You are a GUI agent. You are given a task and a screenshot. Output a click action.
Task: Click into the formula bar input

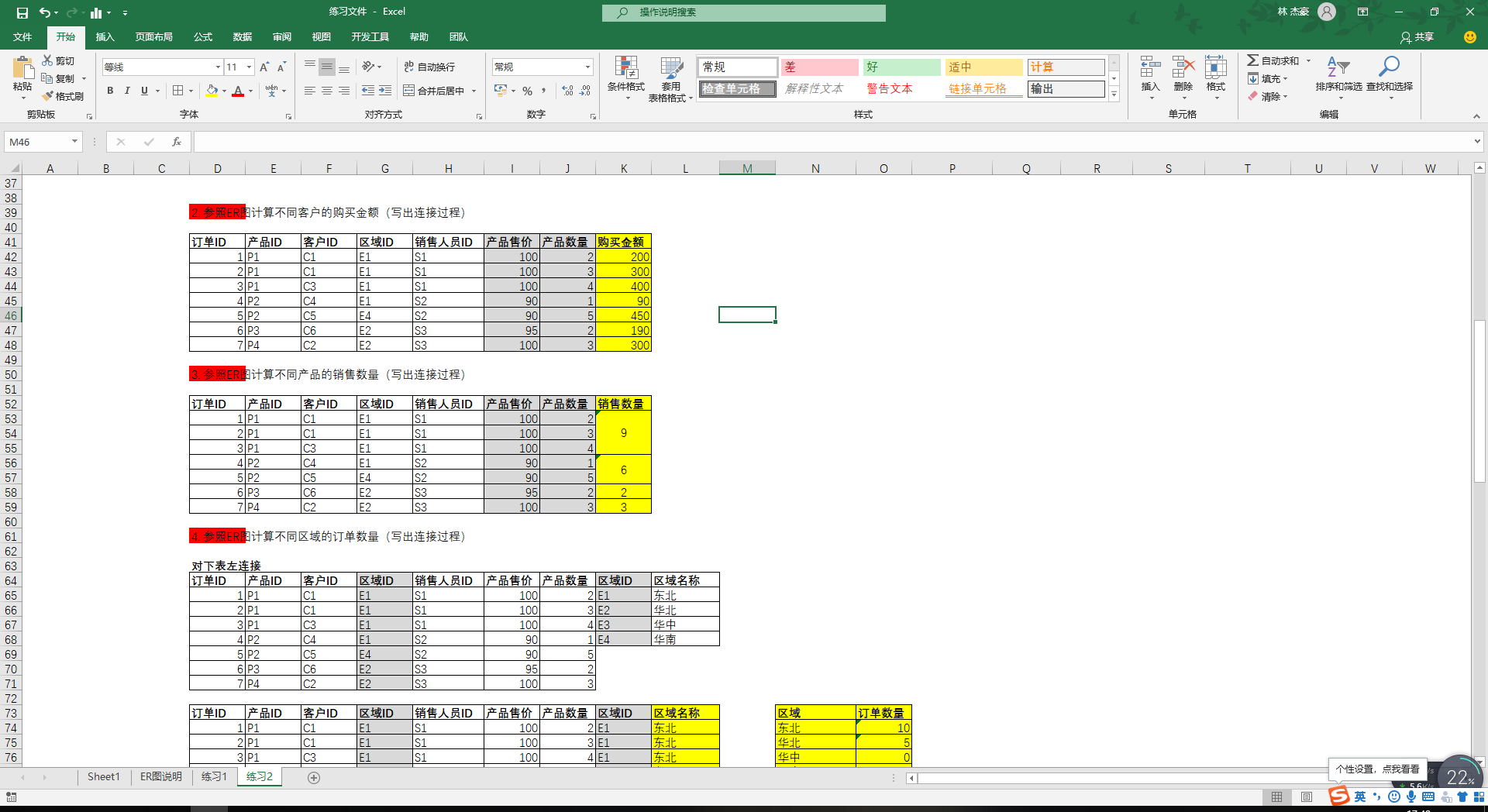(x=832, y=142)
